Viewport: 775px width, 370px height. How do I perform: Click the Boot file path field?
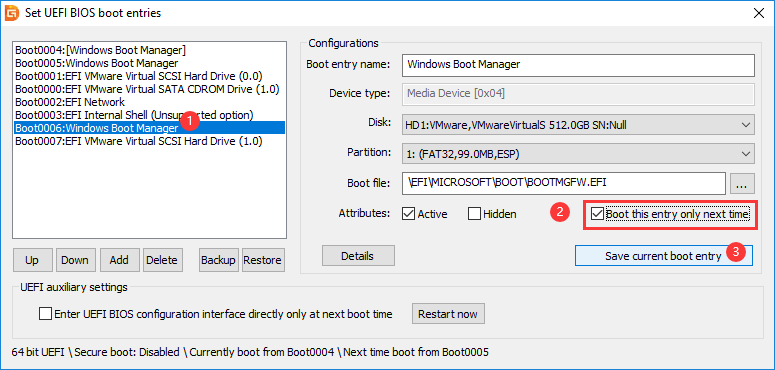[x=564, y=183]
